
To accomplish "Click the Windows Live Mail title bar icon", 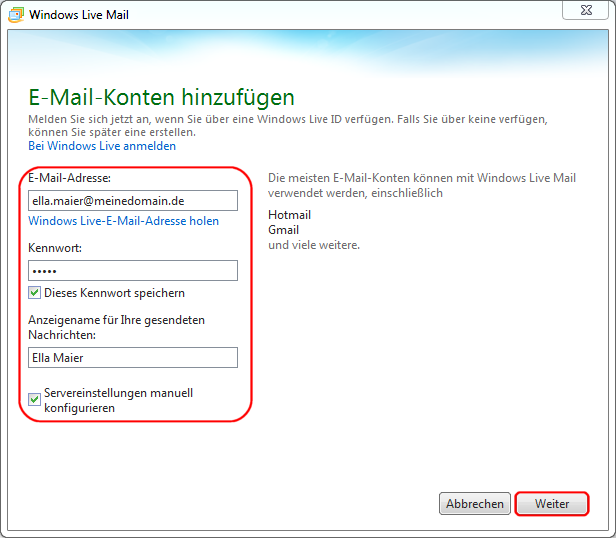I will coord(16,15).
